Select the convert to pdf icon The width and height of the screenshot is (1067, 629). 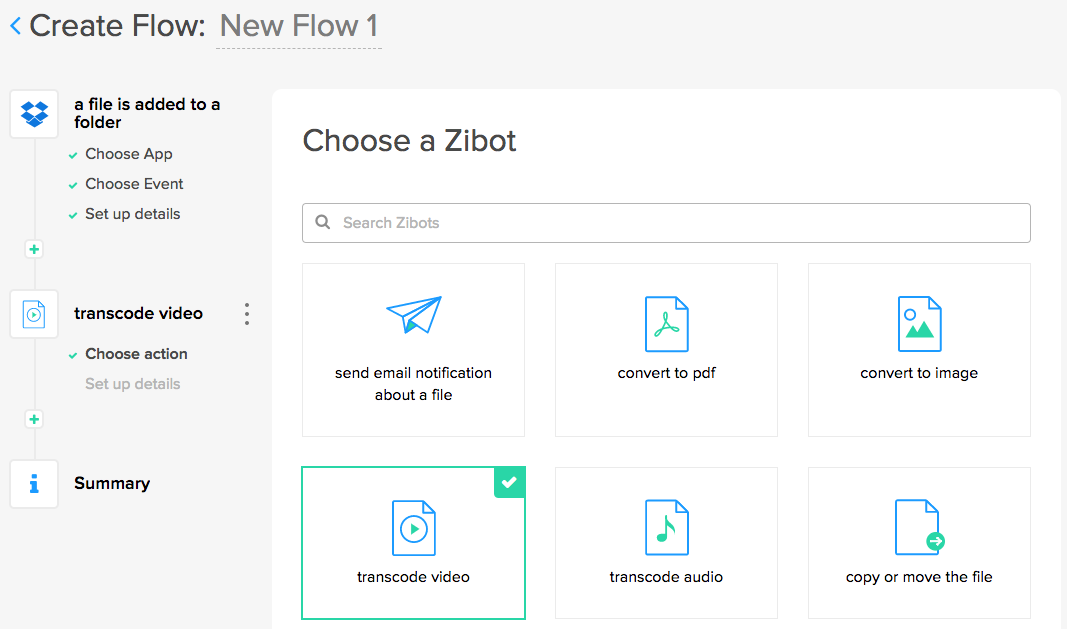(666, 324)
